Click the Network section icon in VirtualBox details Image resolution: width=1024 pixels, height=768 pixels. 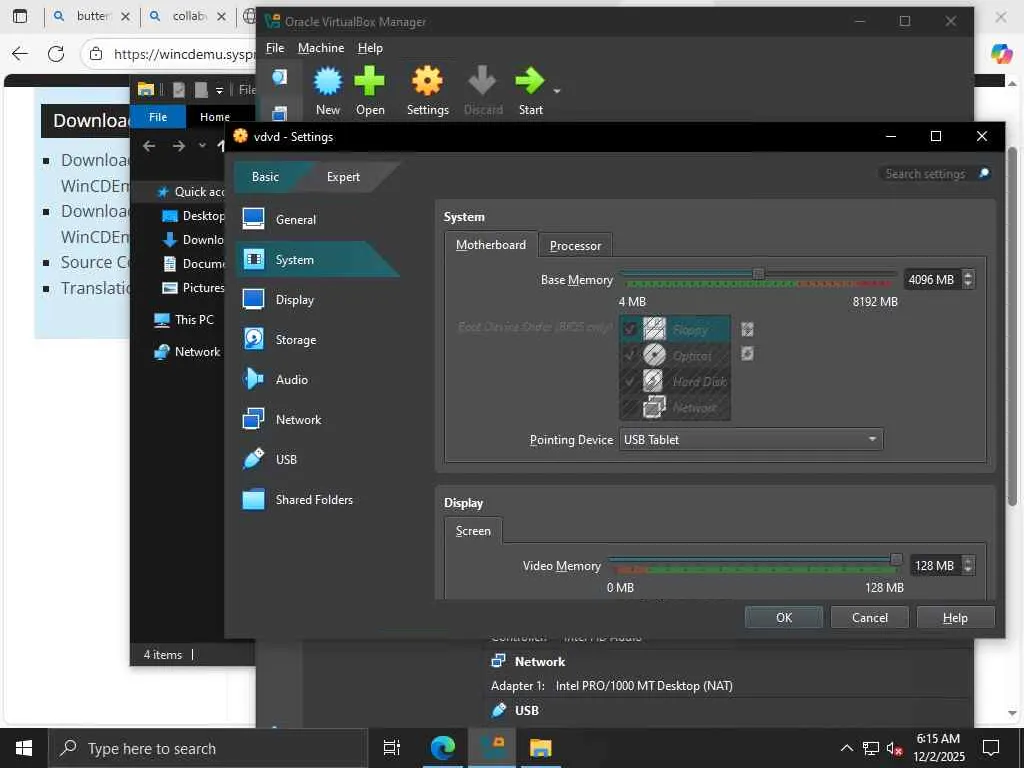coord(498,661)
